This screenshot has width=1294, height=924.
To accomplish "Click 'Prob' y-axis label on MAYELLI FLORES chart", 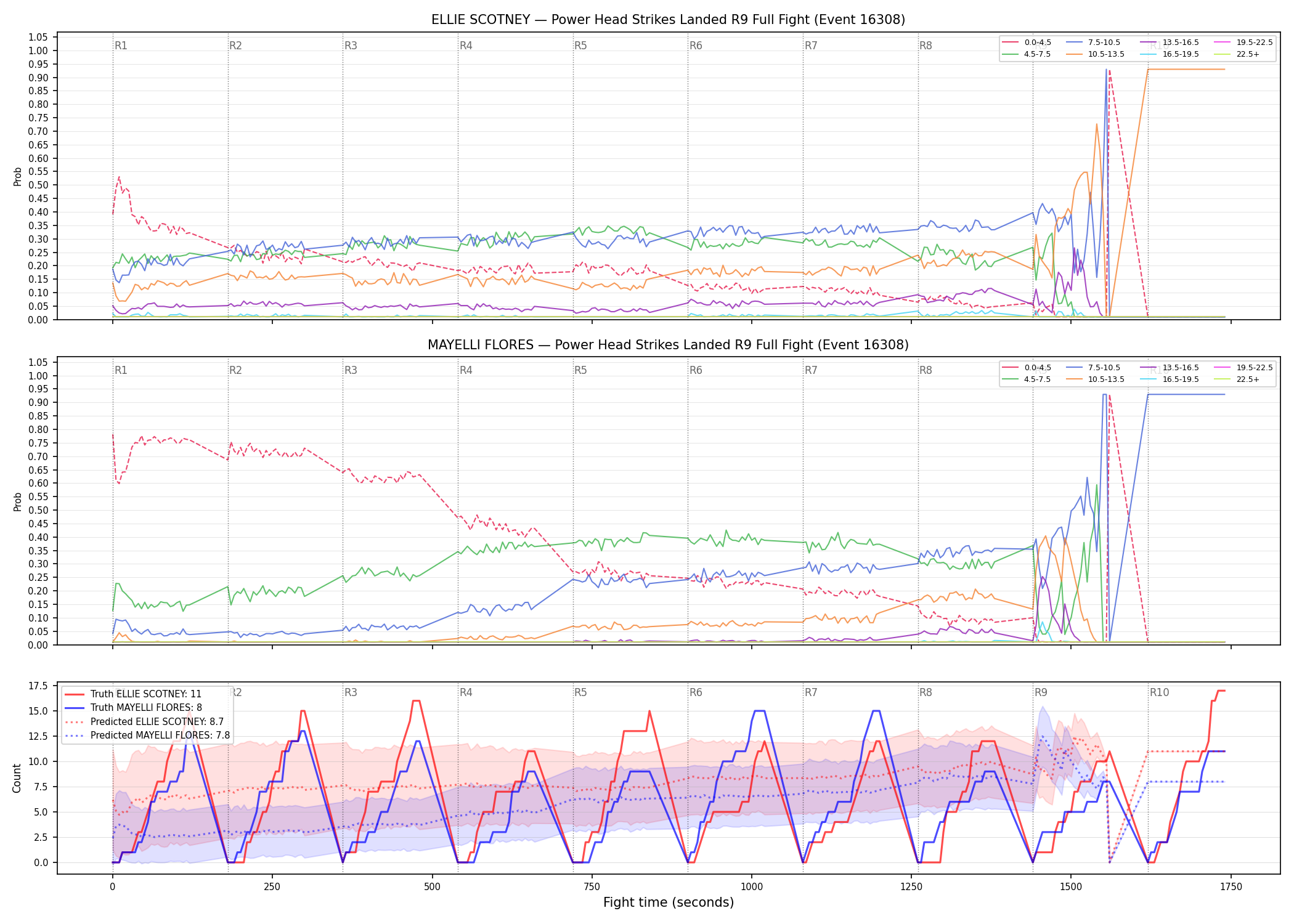I will tap(18, 501).
